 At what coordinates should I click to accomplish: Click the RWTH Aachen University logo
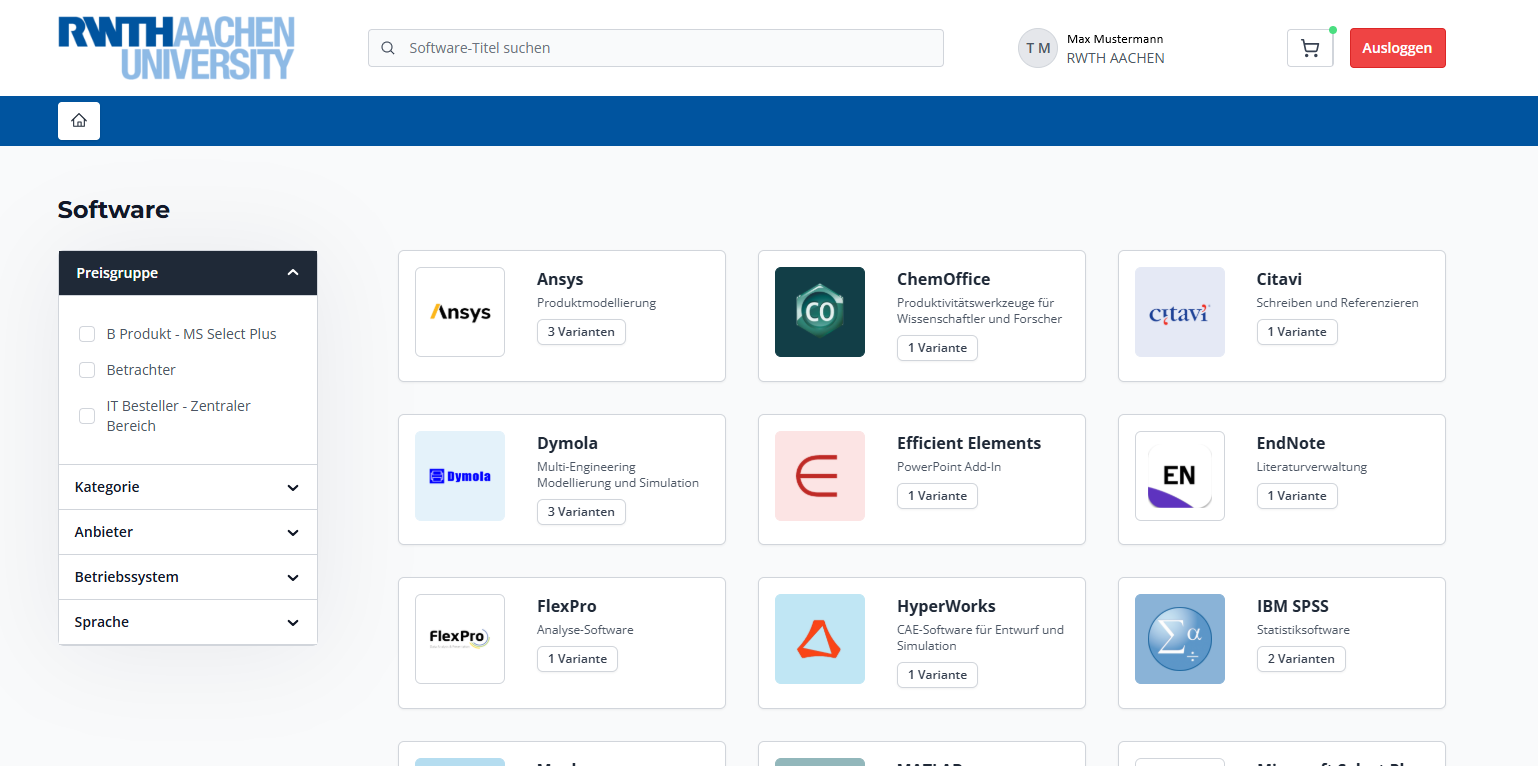176,48
